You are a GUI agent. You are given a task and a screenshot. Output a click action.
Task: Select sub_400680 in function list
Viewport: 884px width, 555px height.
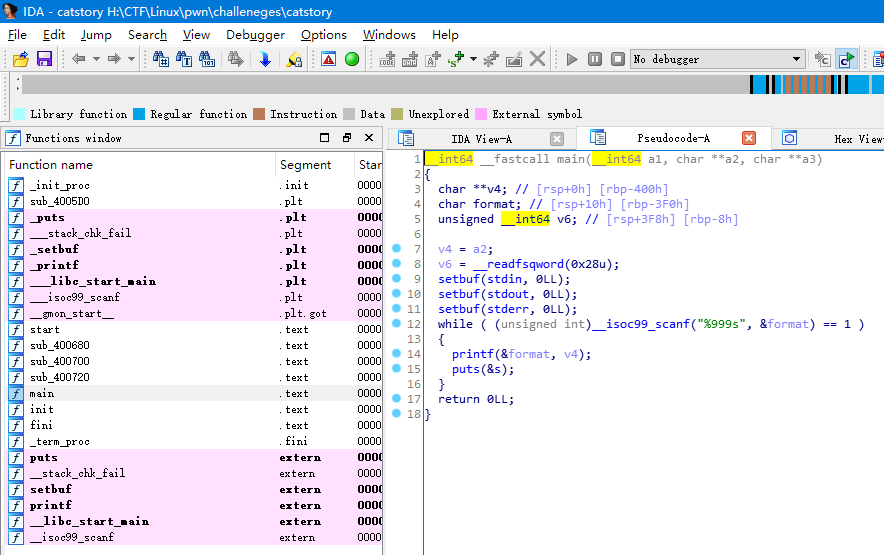[x=195, y=345]
